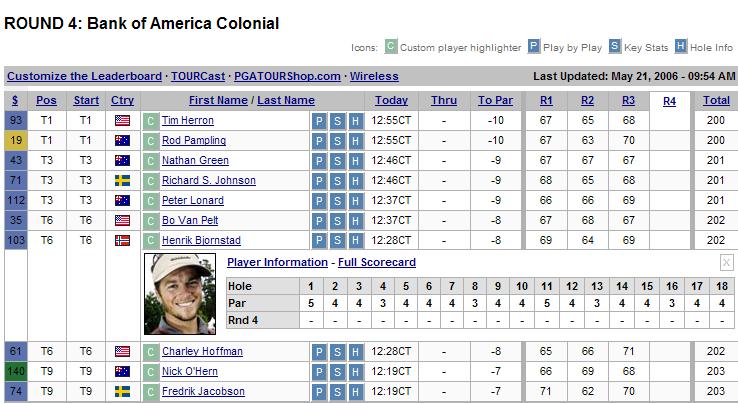Open Hole Info for Henrik Bjornstad
The image size is (738, 403).
[x=355, y=241]
